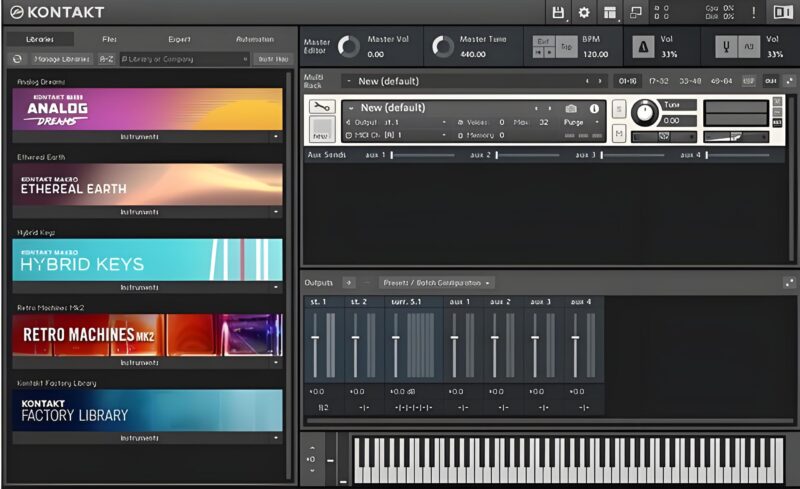The width and height of the screenshot is (800, 489).
Task: Open instrument edit mode via wrench icon
Action: point(322,107)
